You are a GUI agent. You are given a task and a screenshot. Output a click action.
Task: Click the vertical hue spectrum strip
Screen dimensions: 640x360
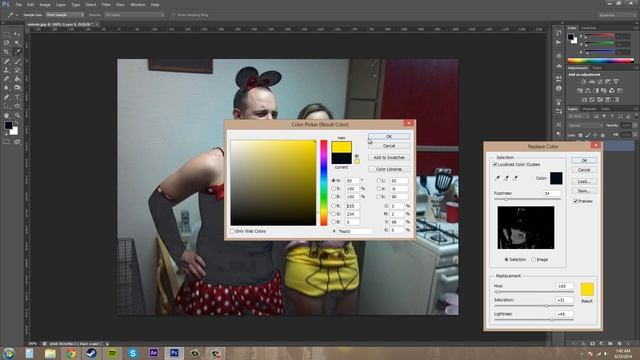[x=324, y=182]
